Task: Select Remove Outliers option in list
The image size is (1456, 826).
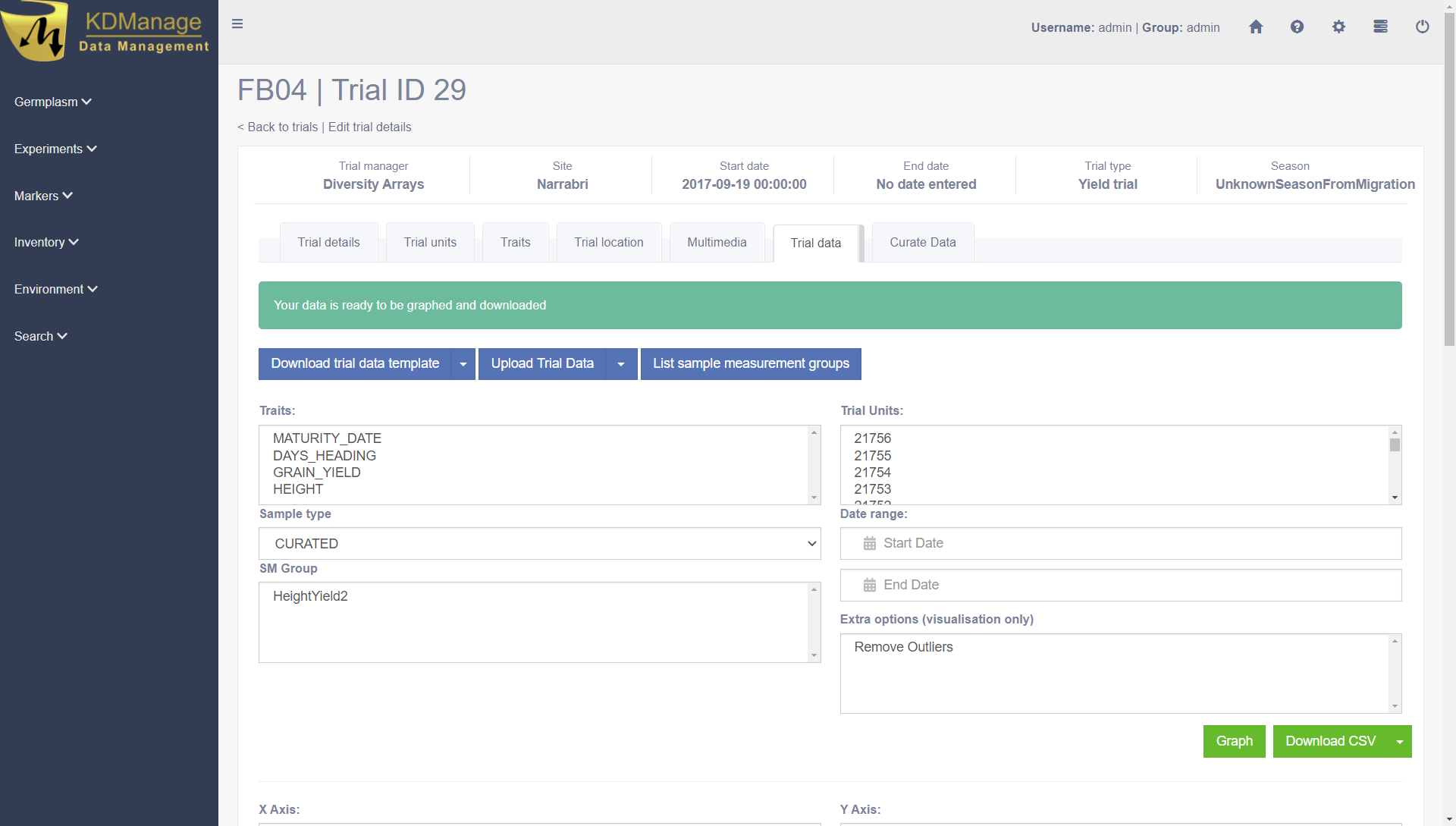Action: click(903, 647)
